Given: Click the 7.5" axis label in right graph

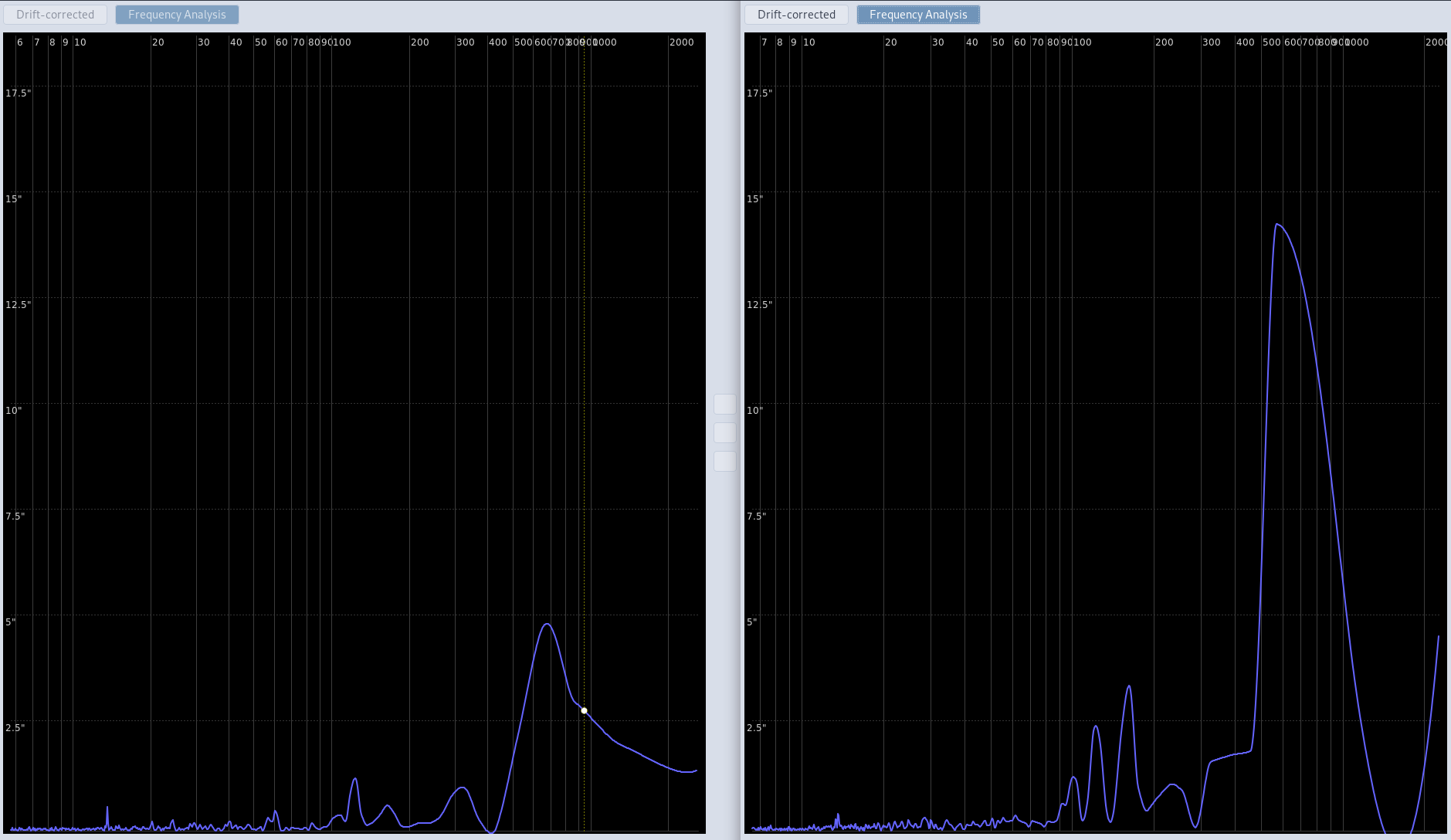Looking at the screenshot, I should click(x=757, y=517).
